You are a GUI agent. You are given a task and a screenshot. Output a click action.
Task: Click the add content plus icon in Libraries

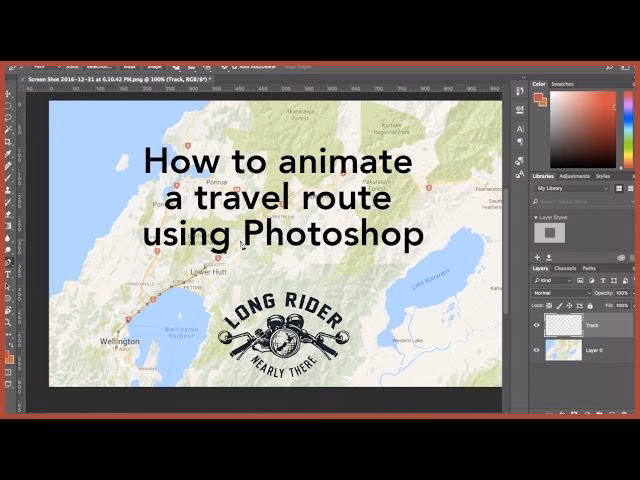(x=538, y=257)
